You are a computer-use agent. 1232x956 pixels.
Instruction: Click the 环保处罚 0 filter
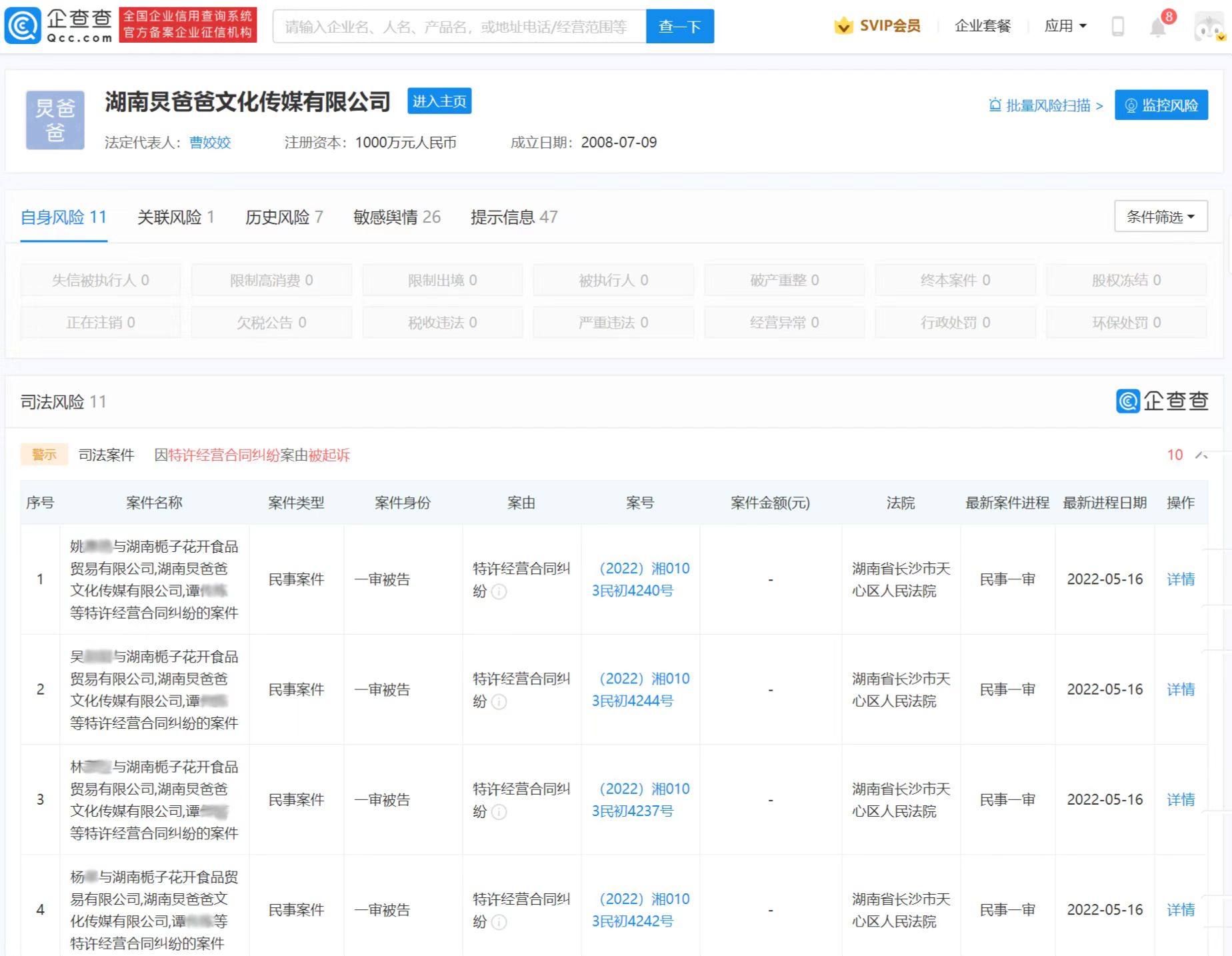(1127, 323)
